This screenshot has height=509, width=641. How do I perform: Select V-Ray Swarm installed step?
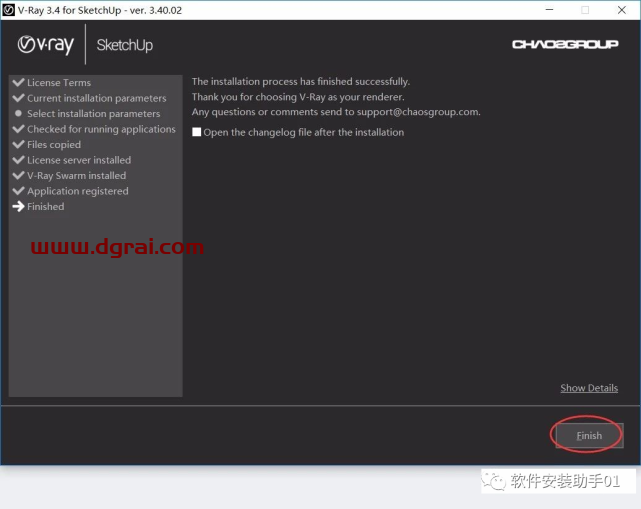(76, 176)
